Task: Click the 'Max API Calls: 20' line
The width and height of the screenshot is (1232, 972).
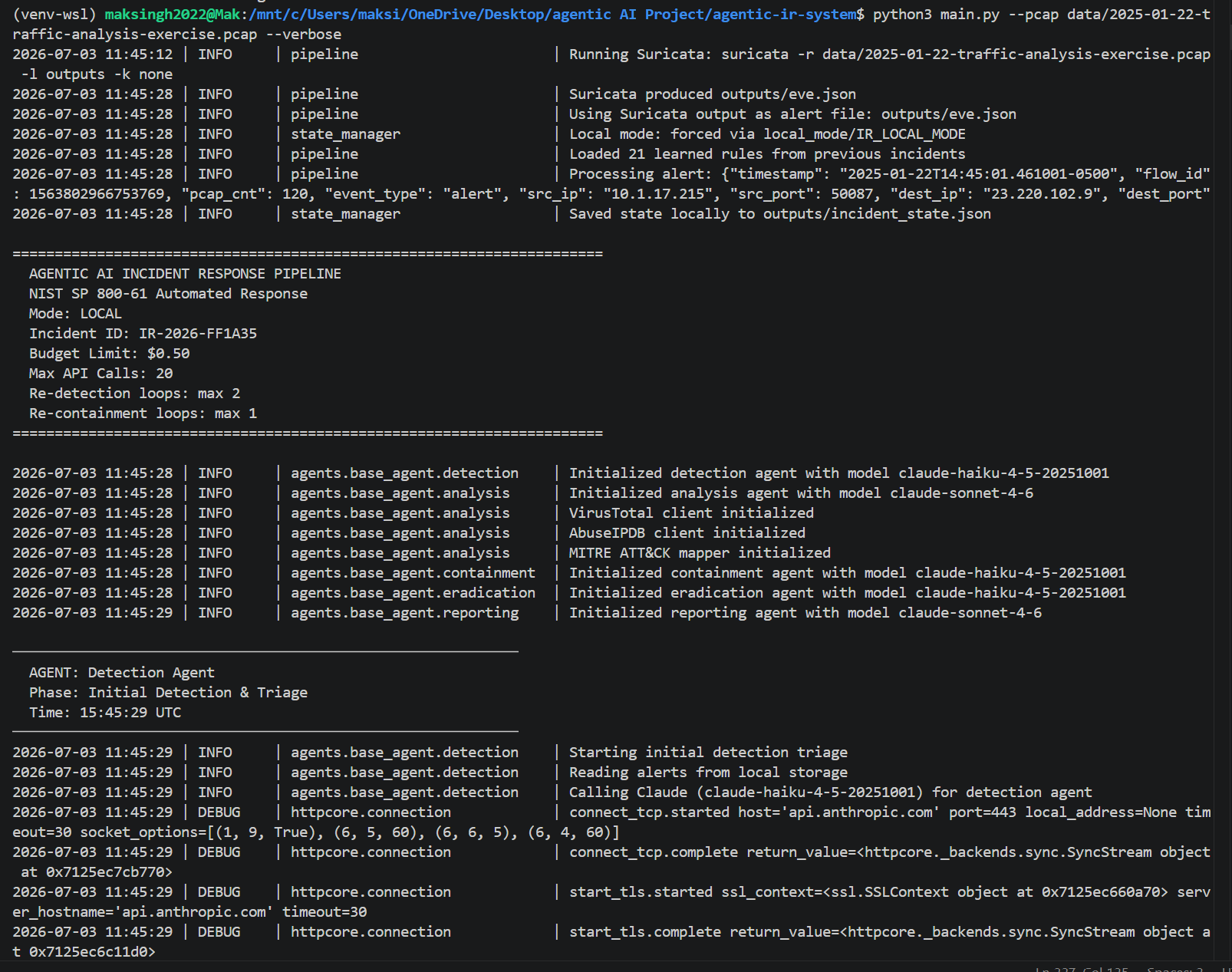Action: click(x=100, y=374)
